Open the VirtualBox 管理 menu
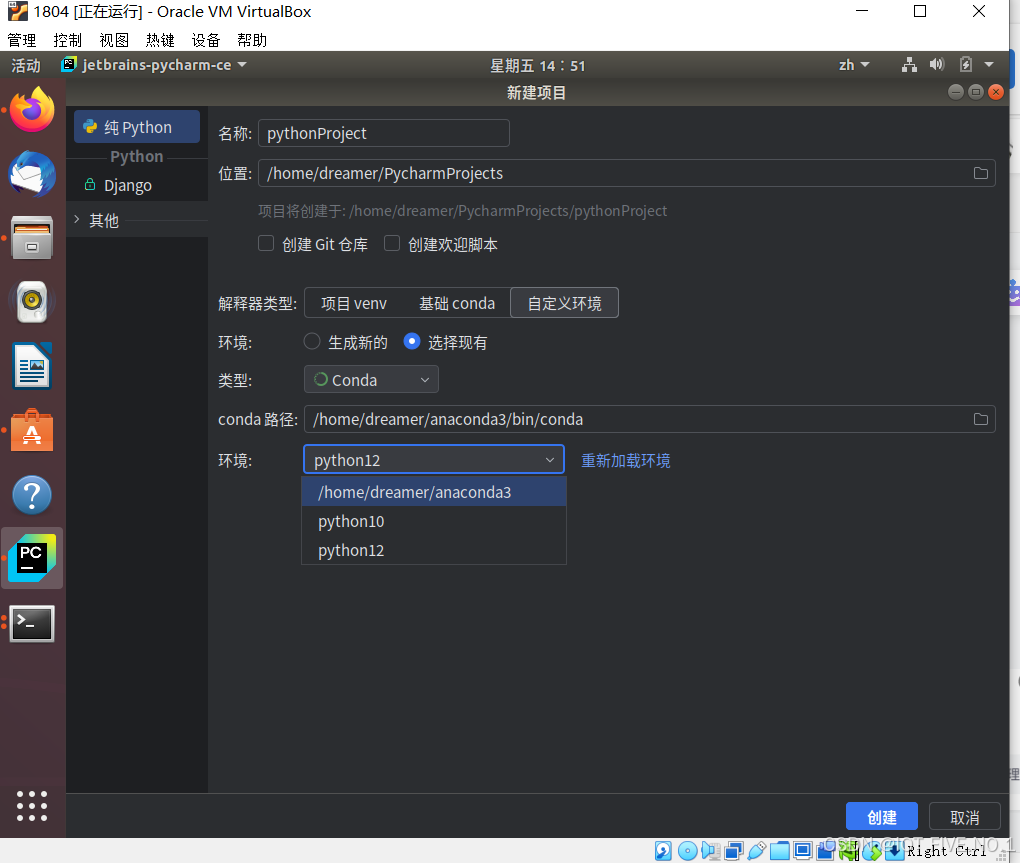The height and width of the screenshot is (863, 1020). click(x=21, y=40)
